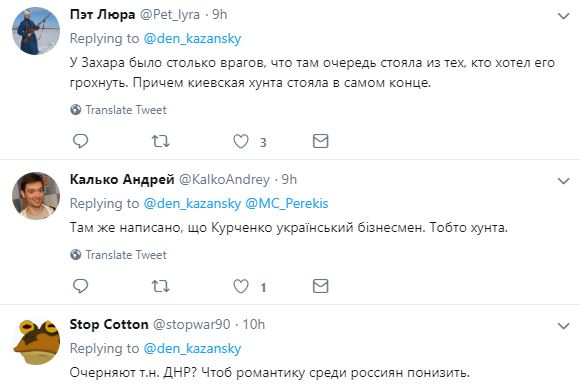Send Пэт Люра's tweet via direct message
Image resolution: width=581 pixels, height=390 pixels.
321,141
